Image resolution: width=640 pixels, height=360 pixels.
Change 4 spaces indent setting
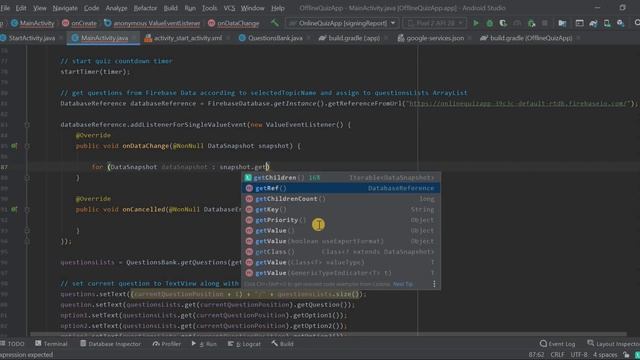pyautogui.click(x=605, y=355)
